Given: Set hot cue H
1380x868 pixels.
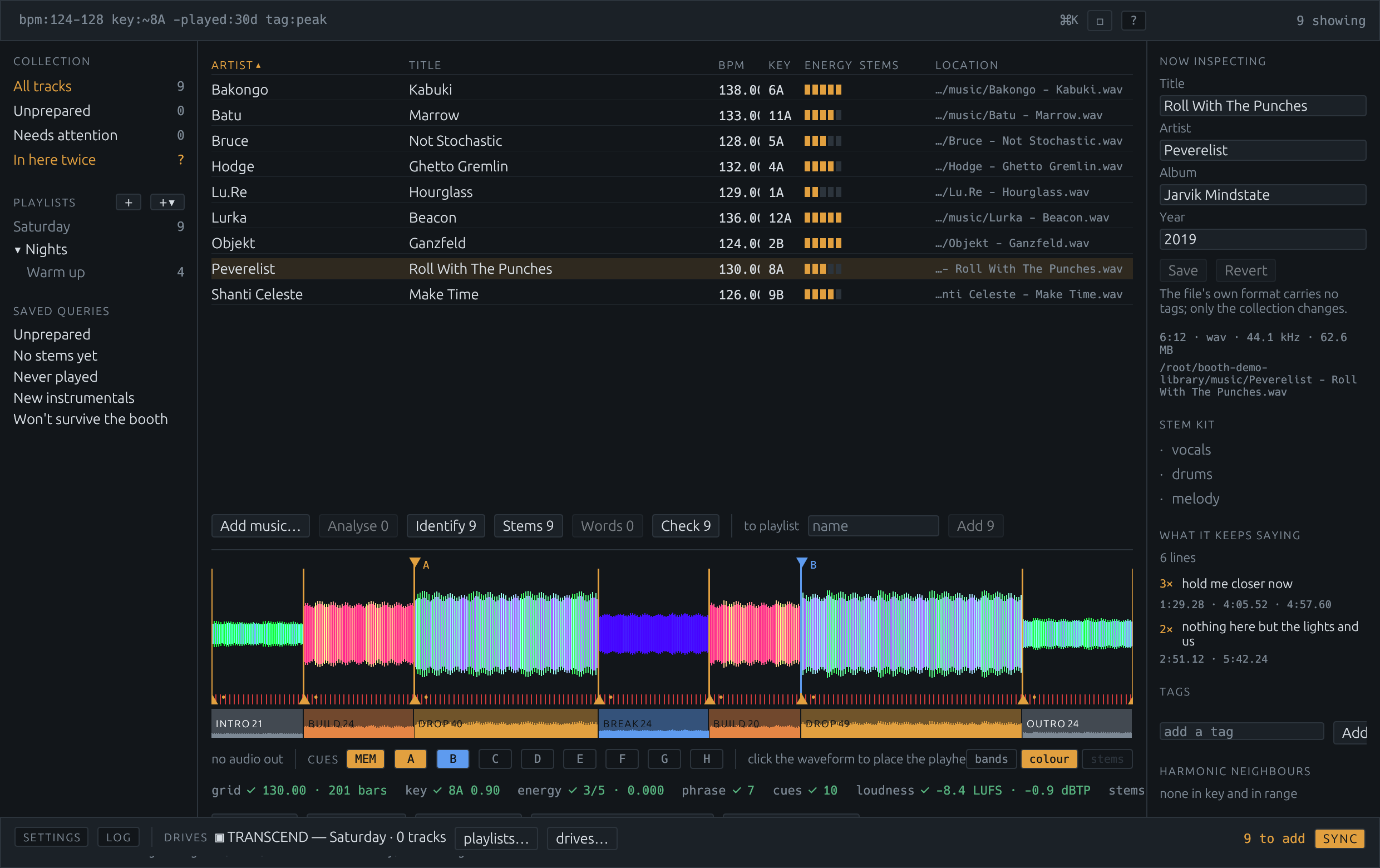Looking at the screenshot, I should tap(707, 758).
